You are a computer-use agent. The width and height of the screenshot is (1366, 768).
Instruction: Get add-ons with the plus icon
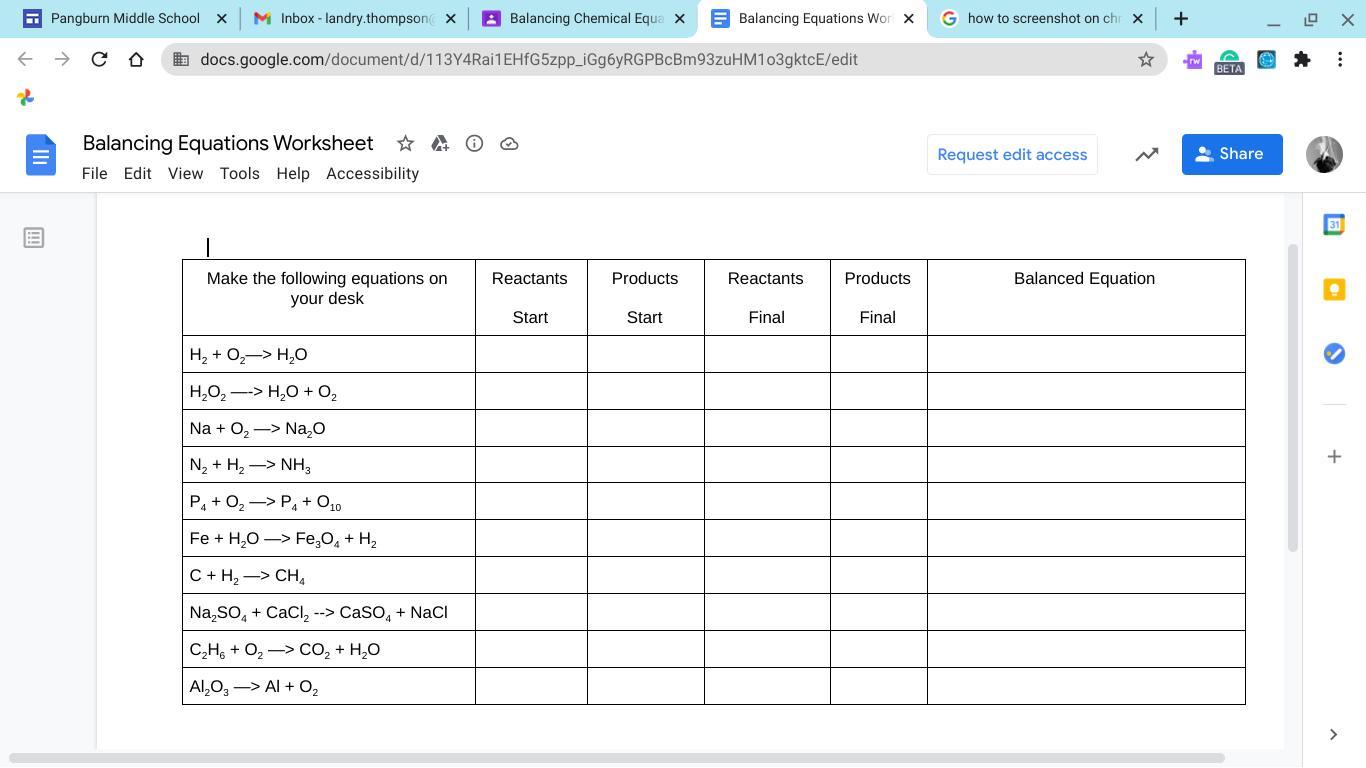pos(1333,457)
